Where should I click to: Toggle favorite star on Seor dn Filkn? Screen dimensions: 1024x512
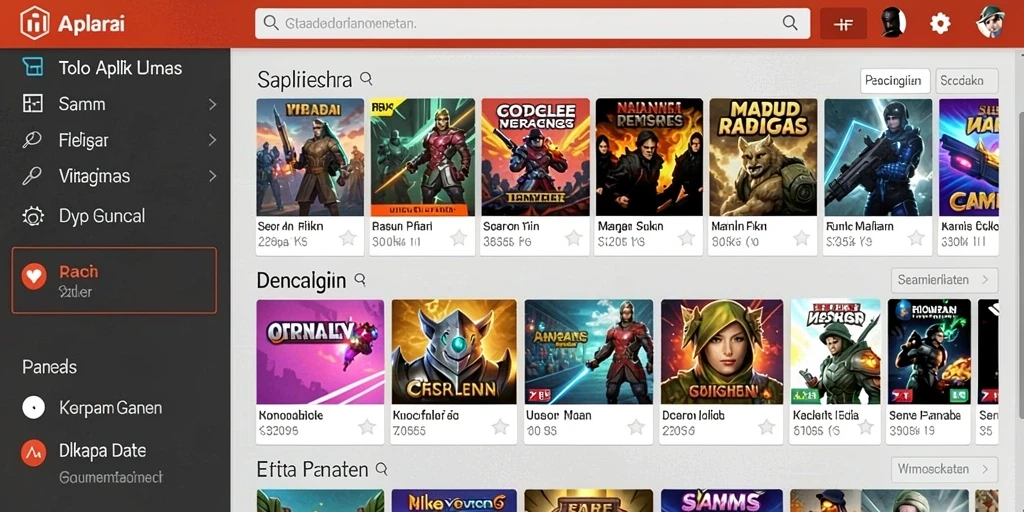[347, 238]
